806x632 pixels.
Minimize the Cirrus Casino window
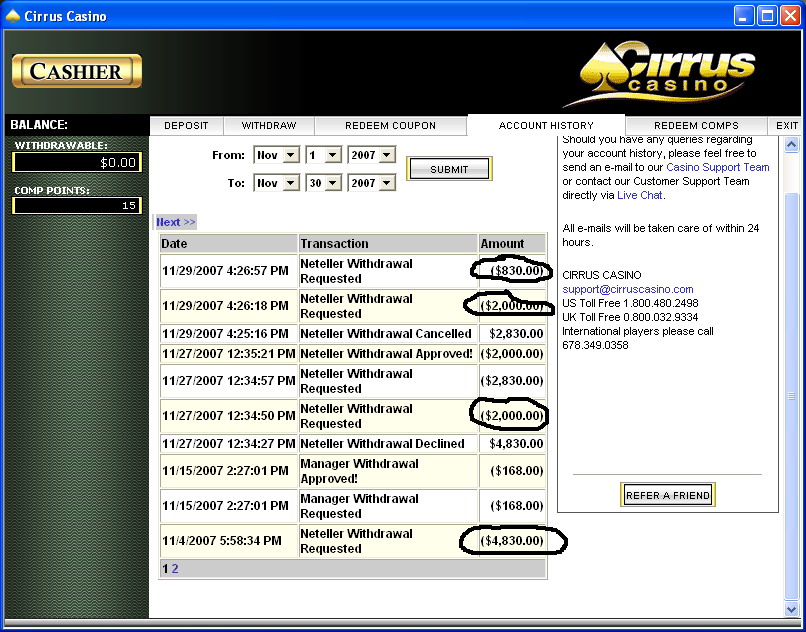743,15
